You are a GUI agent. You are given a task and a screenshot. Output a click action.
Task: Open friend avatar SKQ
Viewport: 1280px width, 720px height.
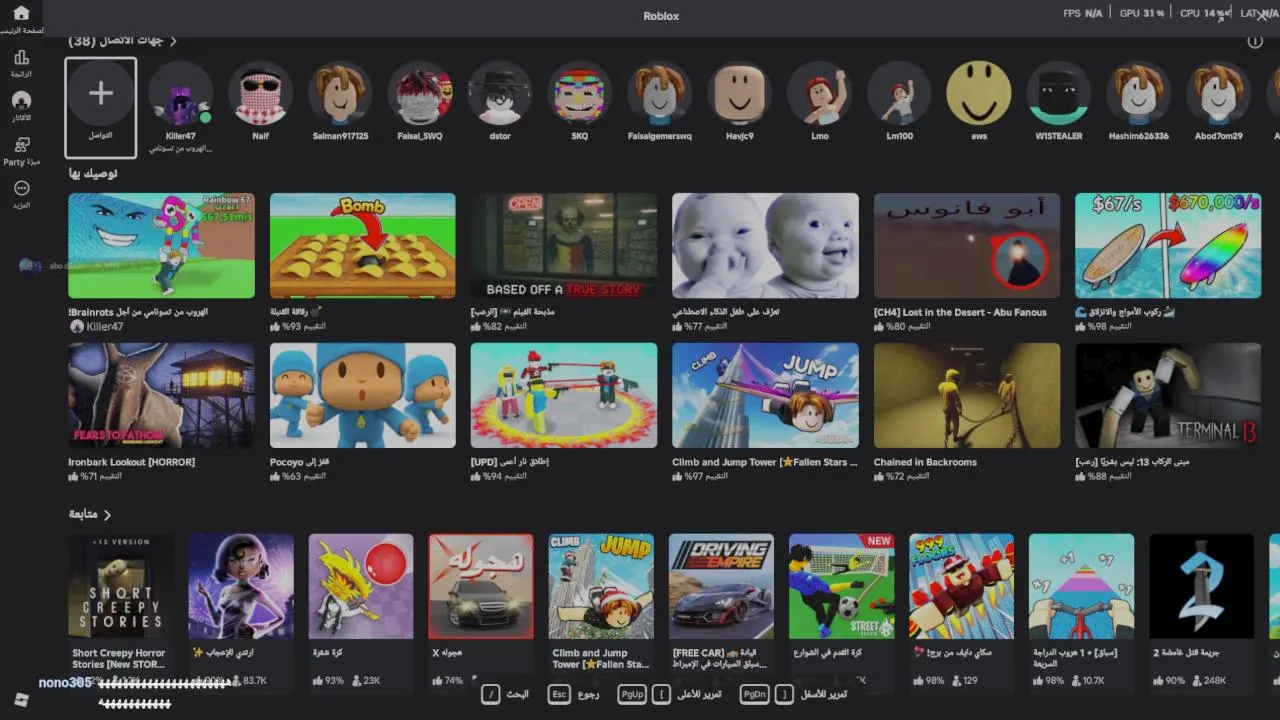[580, 93]
